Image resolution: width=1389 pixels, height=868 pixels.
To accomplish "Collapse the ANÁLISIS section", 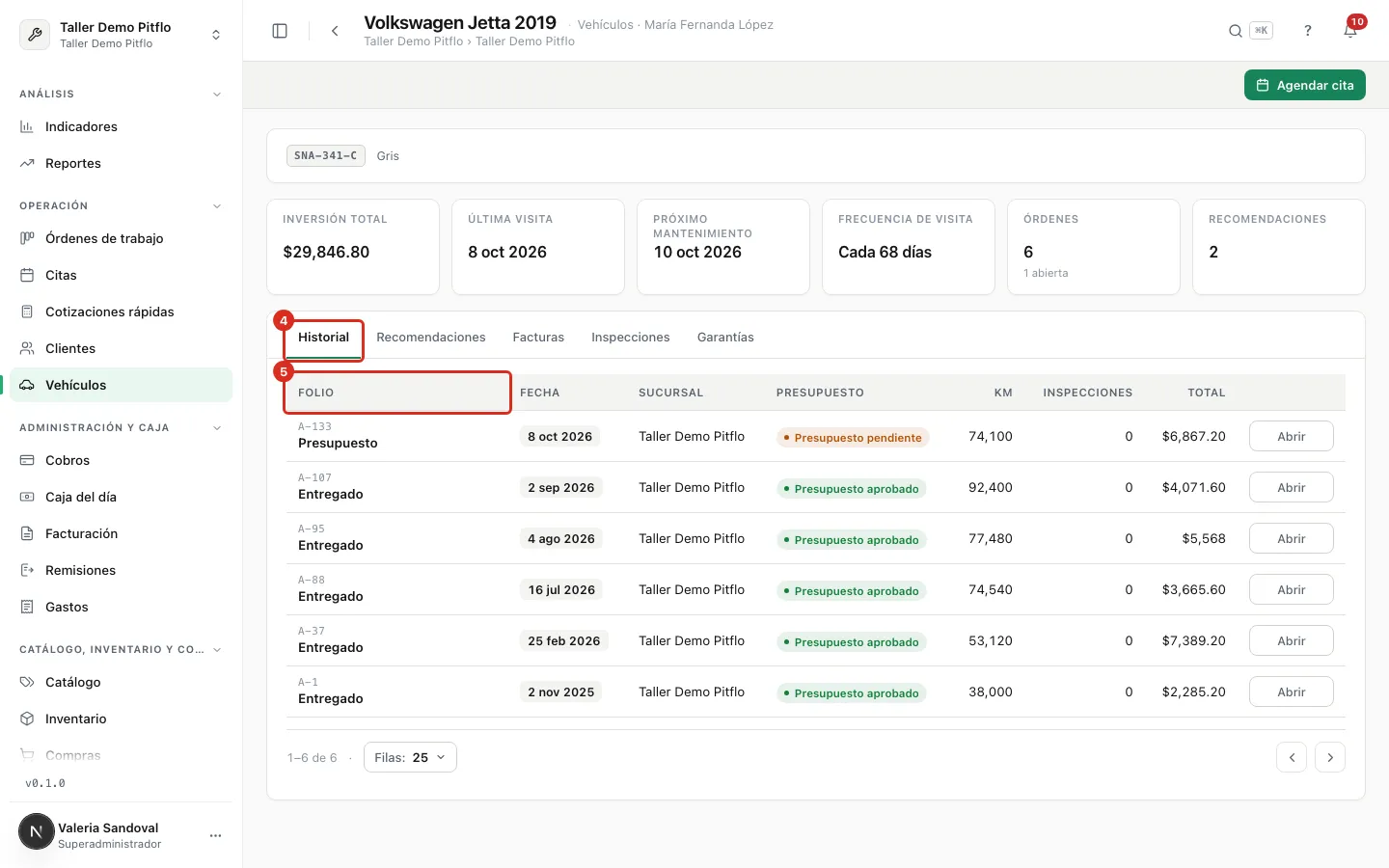I will (x=217, y=95).
